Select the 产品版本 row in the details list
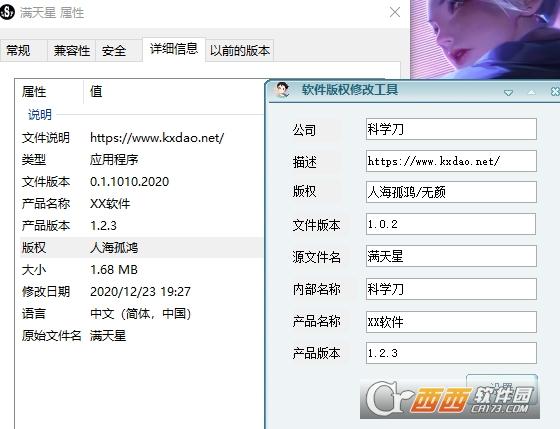Image resolution: width=560 pixels, height=429 pixels. tap(141, 226)
